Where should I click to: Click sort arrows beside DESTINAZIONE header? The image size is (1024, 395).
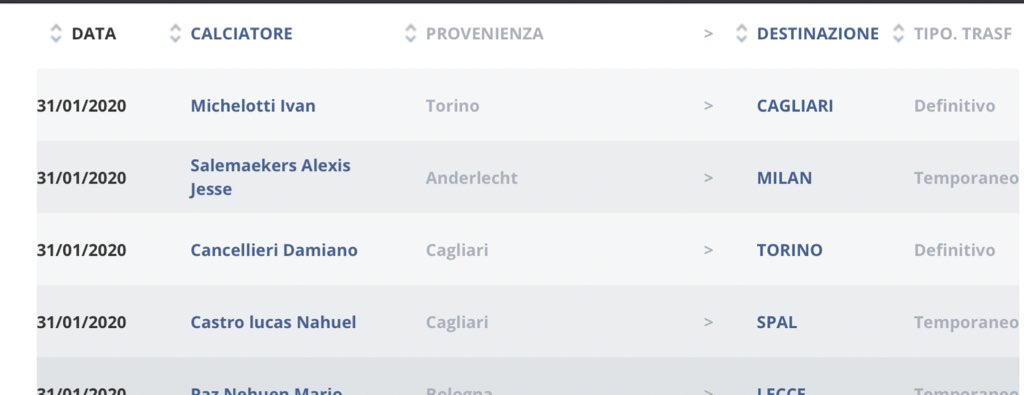coord(741,34)
